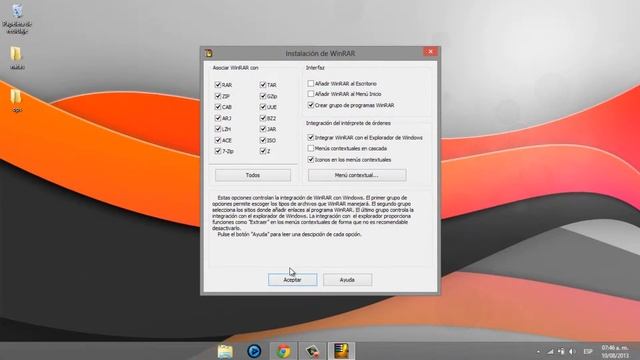Image resolution: width=640 pixels, height=360 pixels.
Task: Close the Instalación de WinRAR dialog
Action: 430,51
